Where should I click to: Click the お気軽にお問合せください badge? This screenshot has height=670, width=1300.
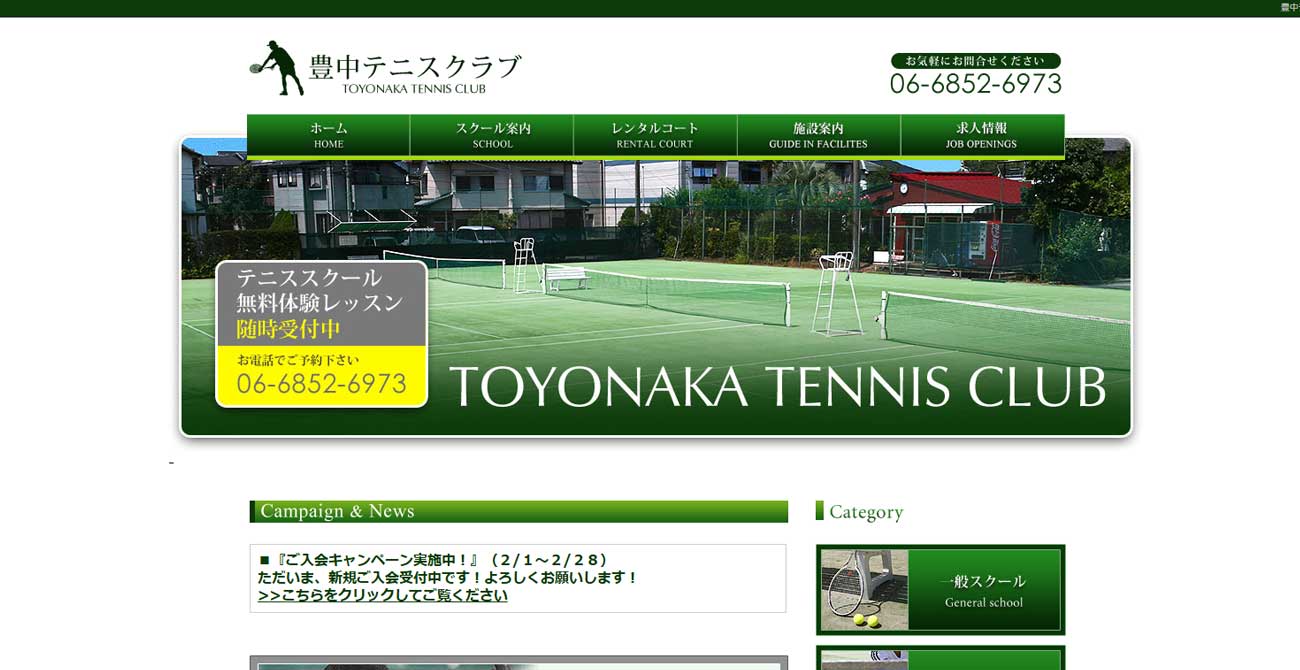pos(975,61)
